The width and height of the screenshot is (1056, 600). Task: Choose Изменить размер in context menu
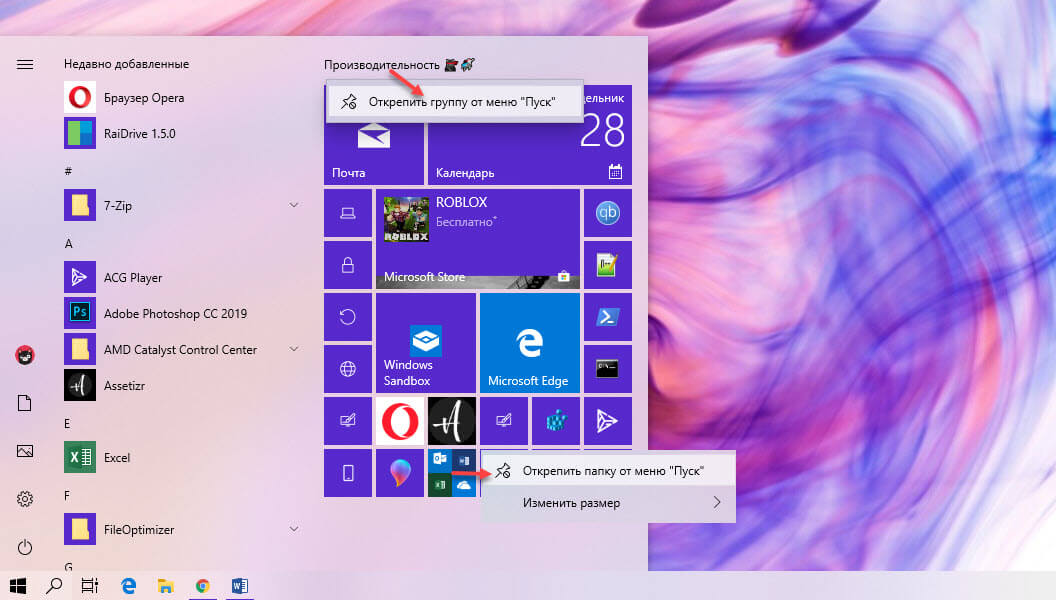click(608, 503)
